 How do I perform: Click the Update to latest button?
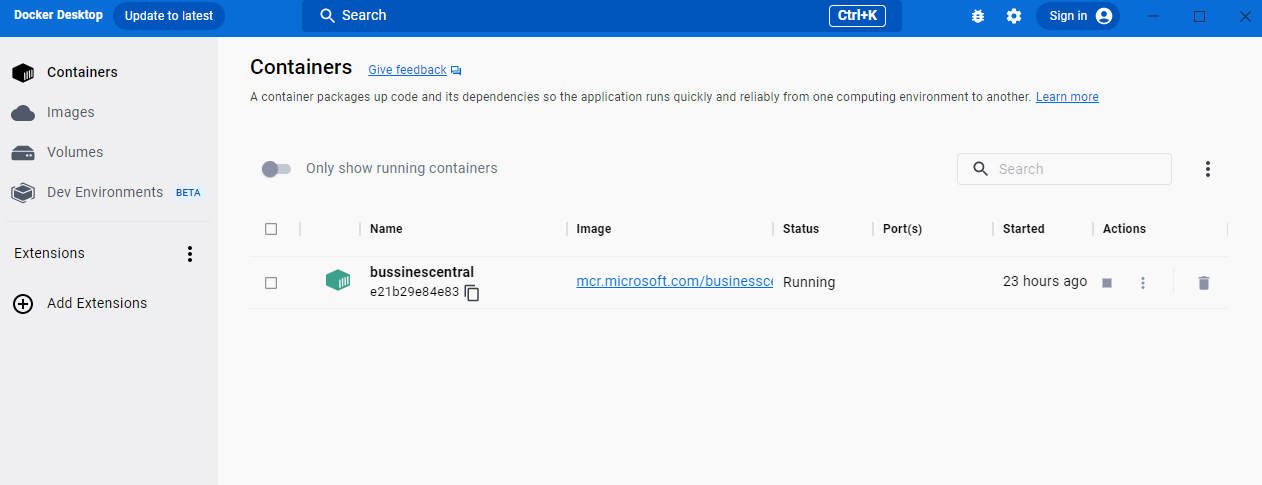coord(169,16)
